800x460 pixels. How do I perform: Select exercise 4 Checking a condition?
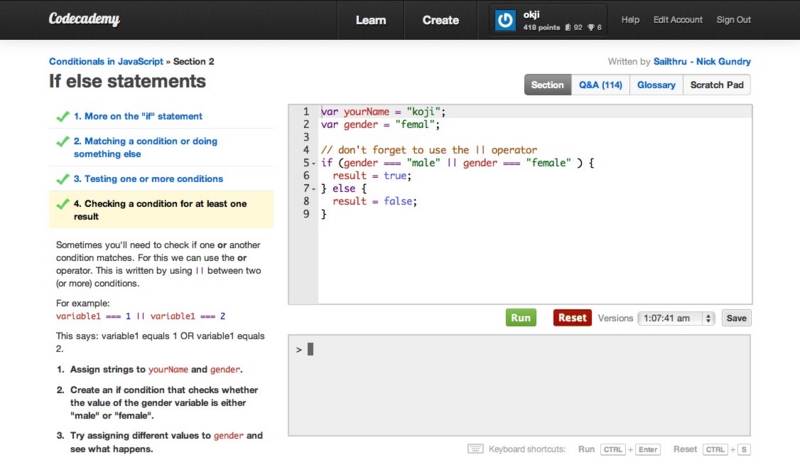pos(160,210)
